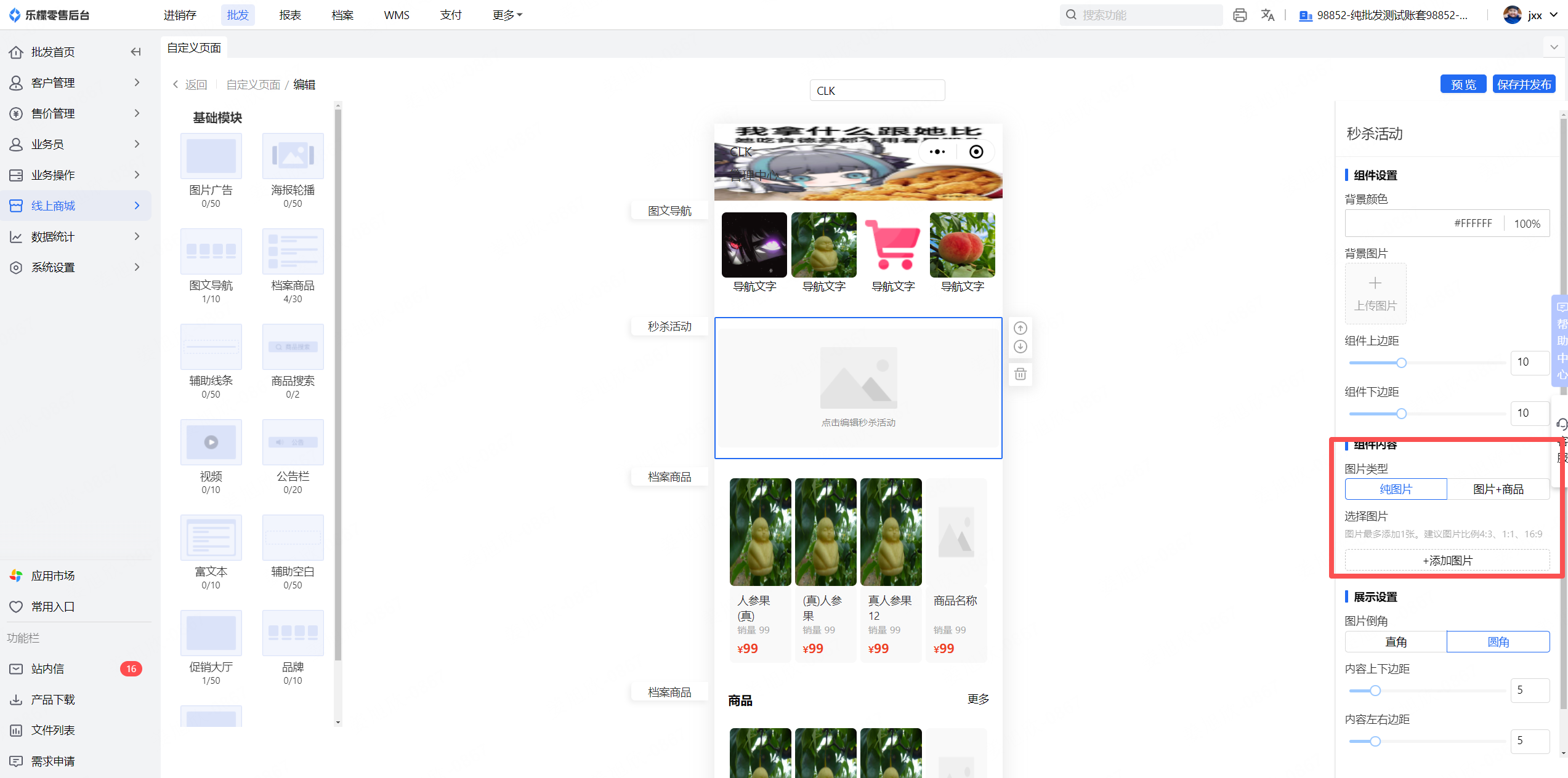Open the language translation icon
Image resolution: width=1568 pixels, height=778 pixels.
[x=1267, y=15]
